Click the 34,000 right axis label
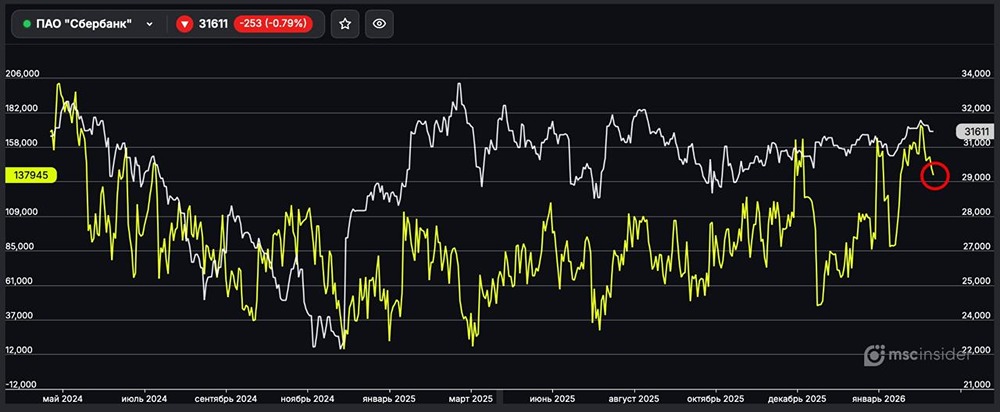 point(976,74)
